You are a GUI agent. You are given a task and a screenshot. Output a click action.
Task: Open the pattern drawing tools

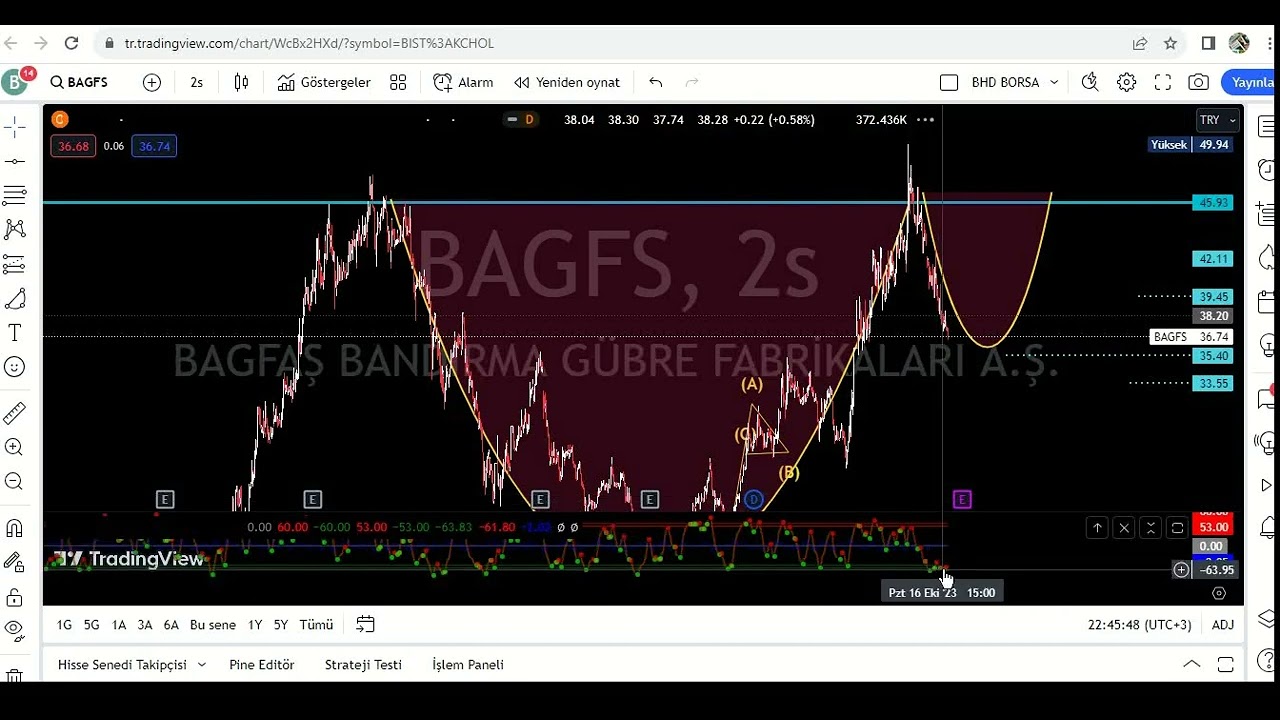point(14,229)
